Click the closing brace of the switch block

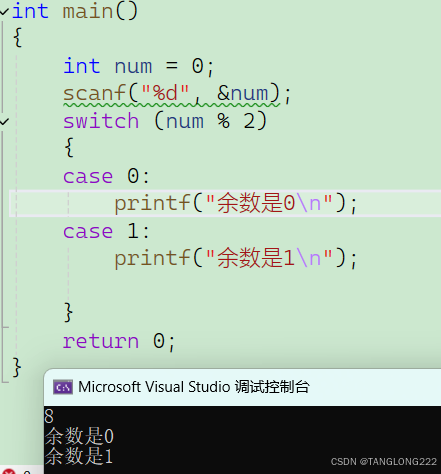pyautogui.click(x=68, y=313)
